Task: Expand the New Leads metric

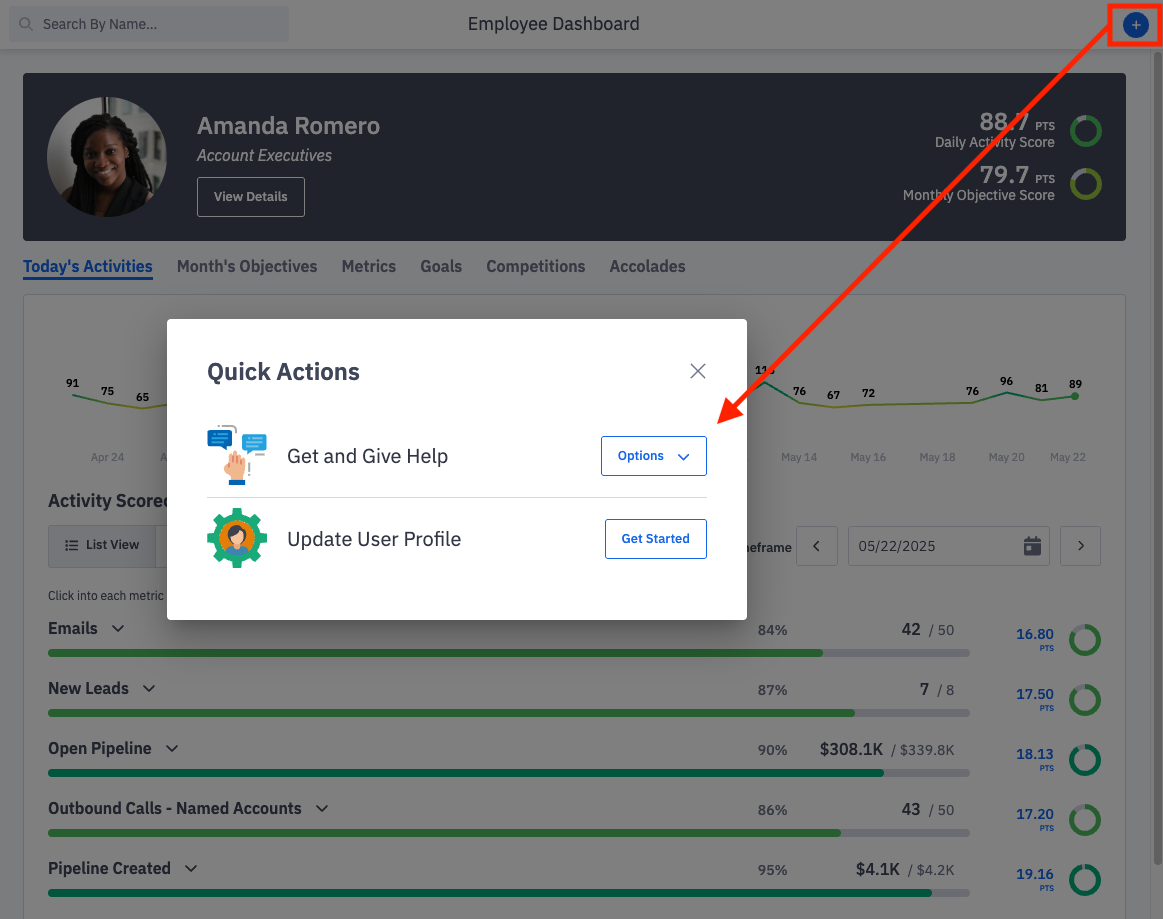Action: (x=149, y=688)
